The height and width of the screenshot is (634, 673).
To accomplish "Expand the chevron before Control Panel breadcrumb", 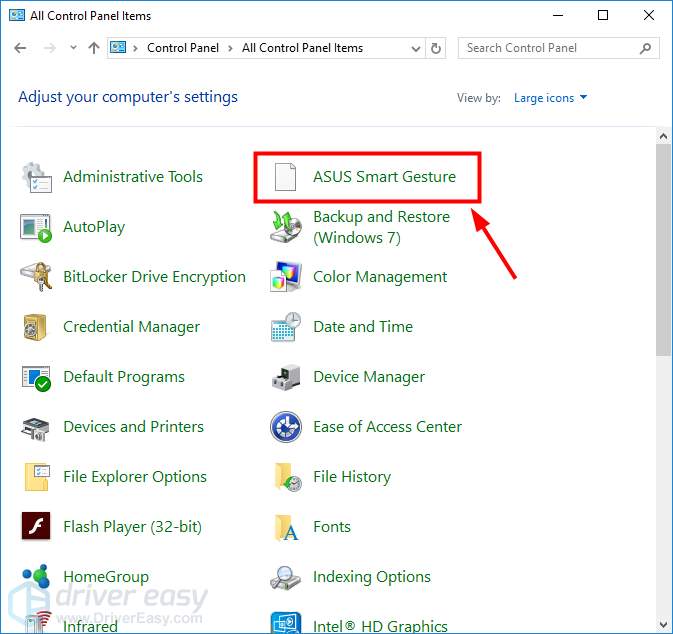I will tap(135, 48).
